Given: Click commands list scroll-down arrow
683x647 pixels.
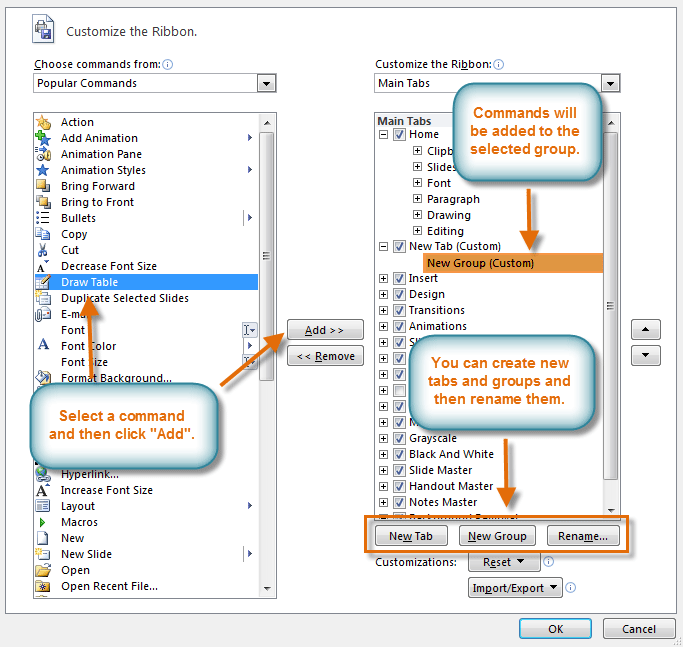Looking at the screenshot, I should [267, 589].
